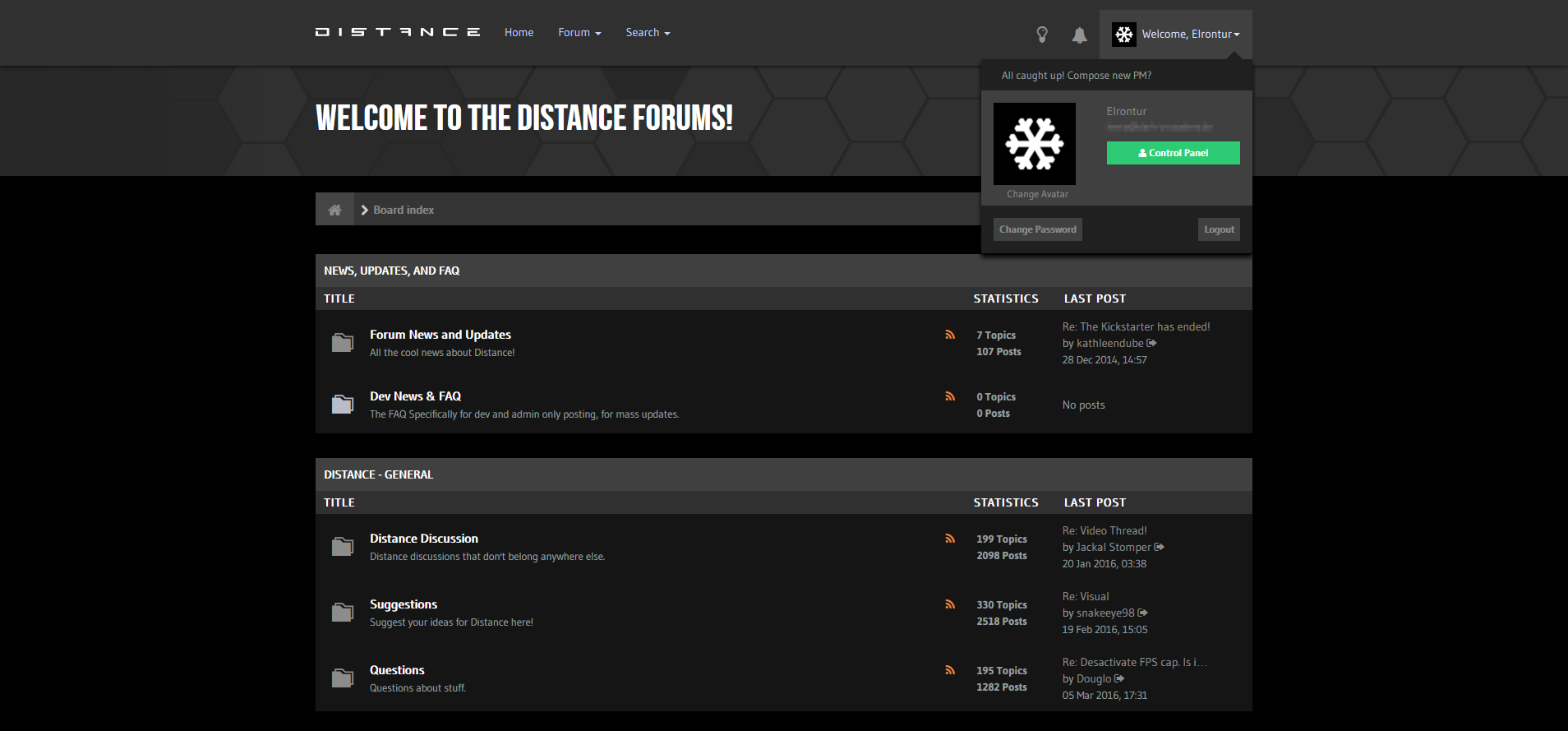
Task: Open last post Re: Visual
Action: tap(1086, 596)
